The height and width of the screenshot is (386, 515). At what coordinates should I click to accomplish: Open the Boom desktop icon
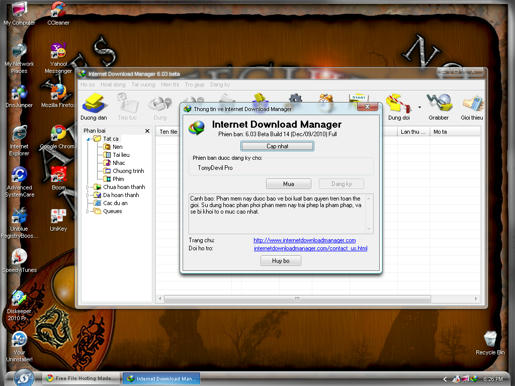(58, 179)
